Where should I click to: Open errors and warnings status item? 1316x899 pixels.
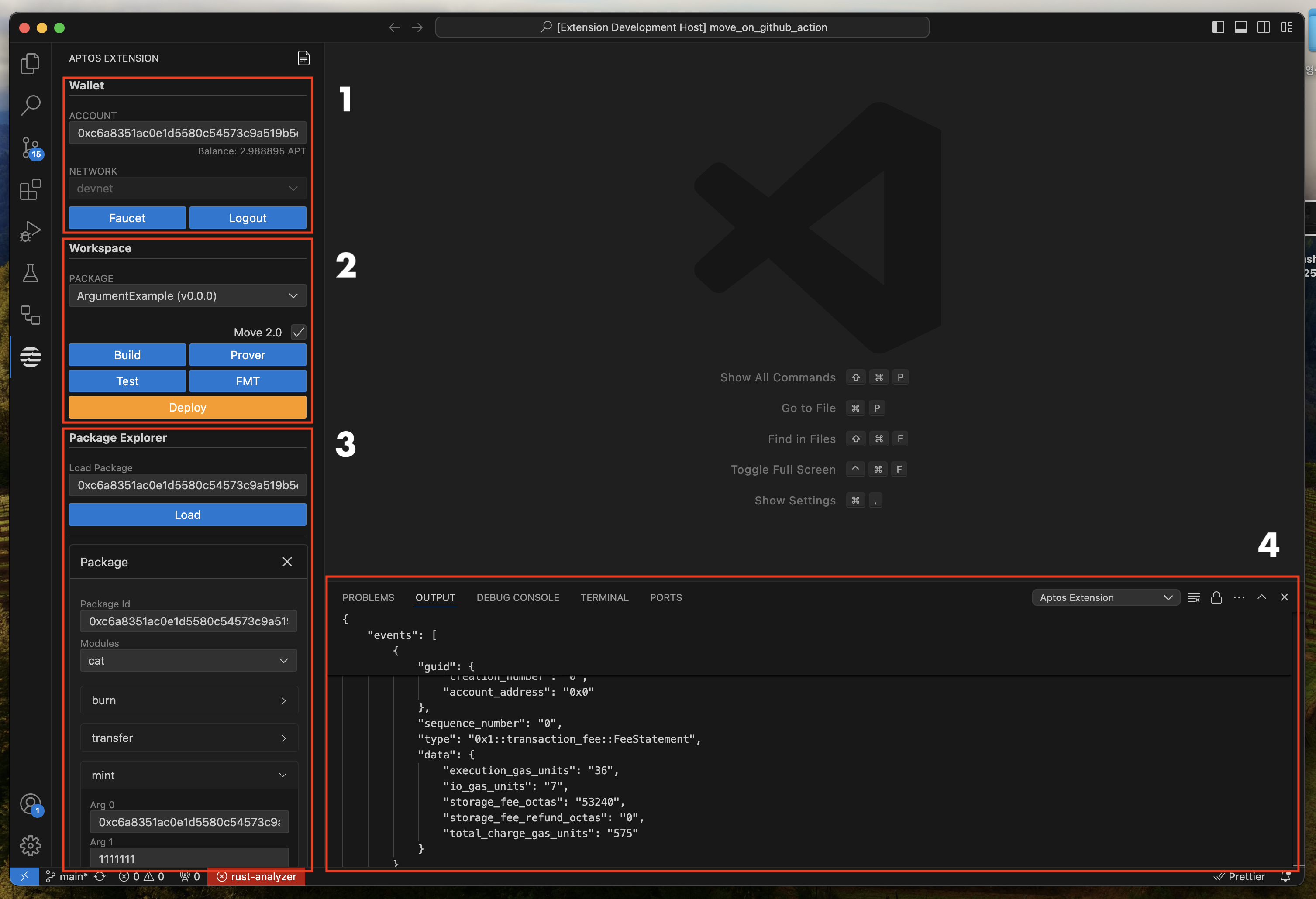[141, 876]
